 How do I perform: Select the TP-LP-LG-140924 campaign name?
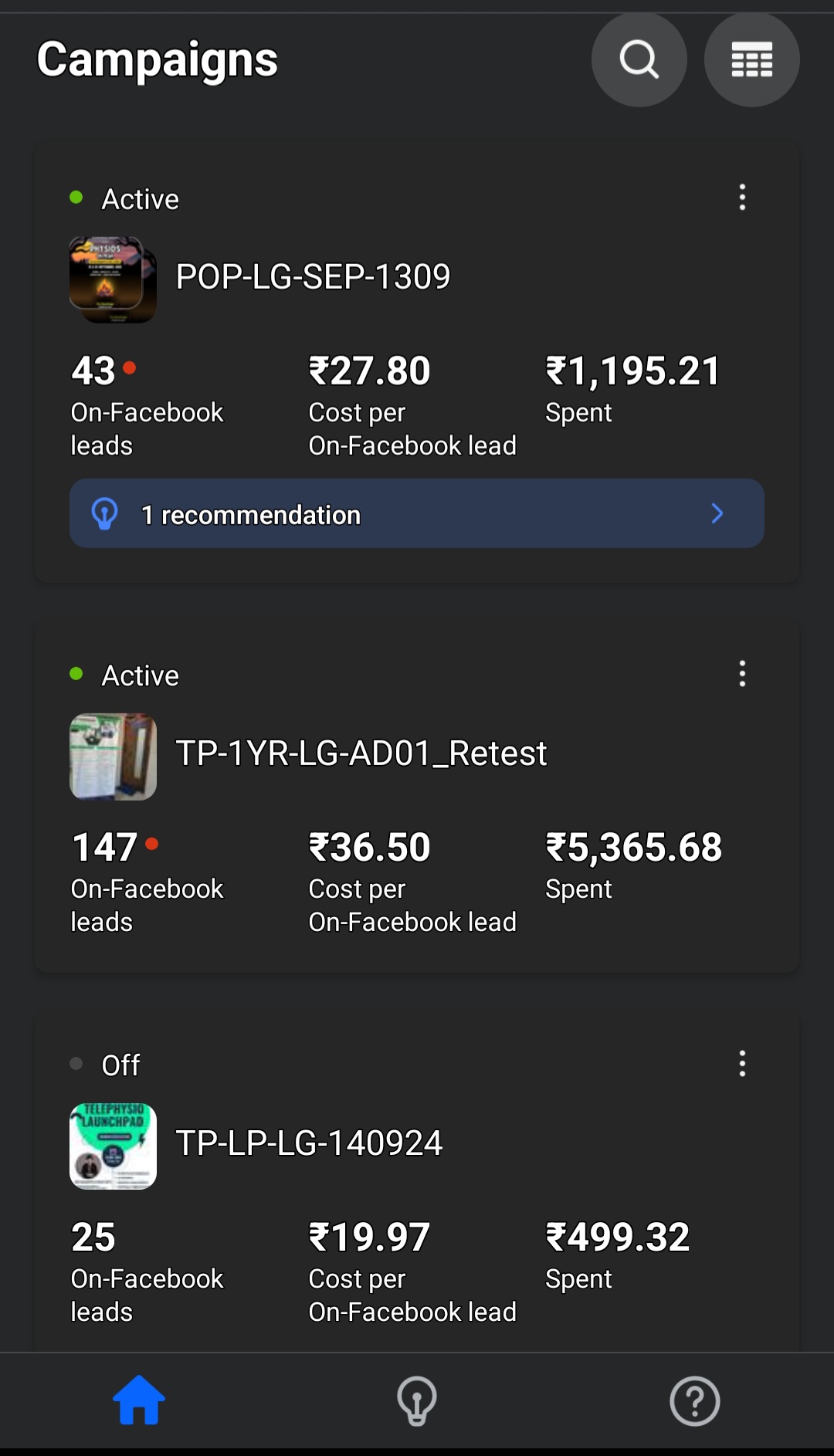pos(309,1143)
